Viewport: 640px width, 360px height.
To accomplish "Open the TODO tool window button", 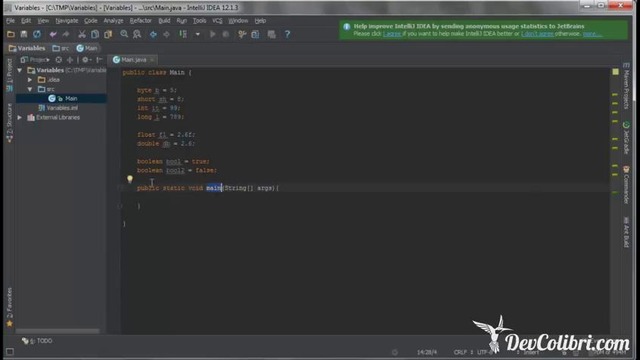I will (x=37, y=340).
